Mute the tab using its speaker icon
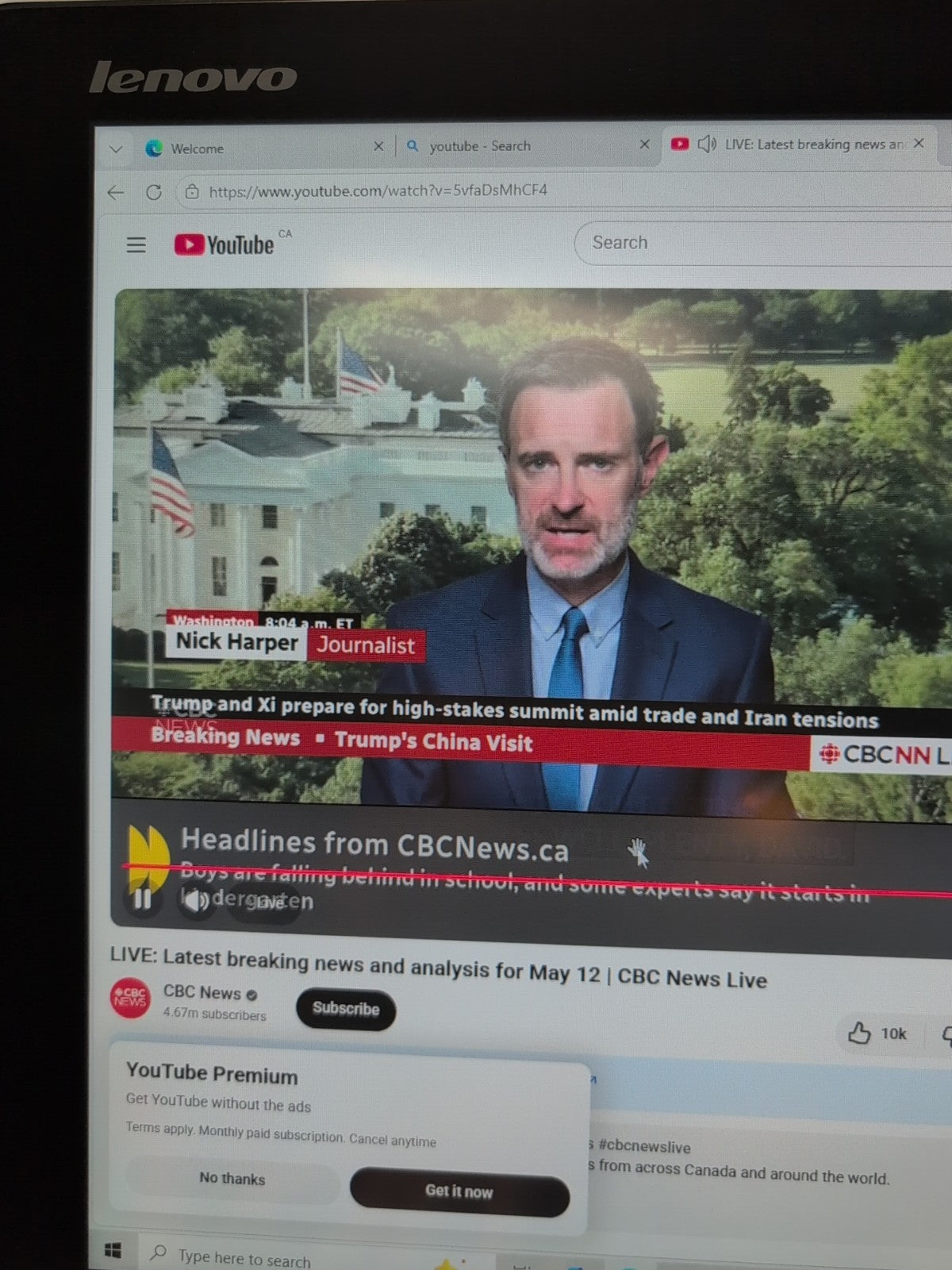The width and height of the screenshot is (952, 1270). tap(707, 144)
